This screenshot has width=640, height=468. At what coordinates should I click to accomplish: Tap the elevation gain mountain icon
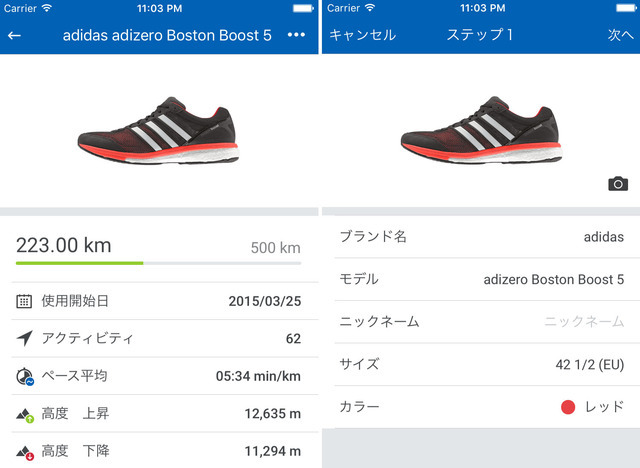coord(25,414)
